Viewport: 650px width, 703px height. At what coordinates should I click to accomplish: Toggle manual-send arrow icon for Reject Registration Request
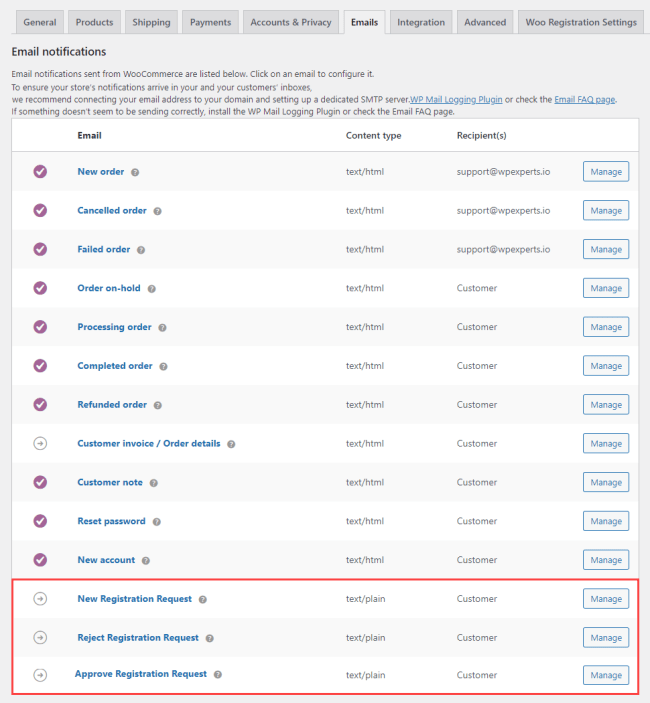[40, 638]
